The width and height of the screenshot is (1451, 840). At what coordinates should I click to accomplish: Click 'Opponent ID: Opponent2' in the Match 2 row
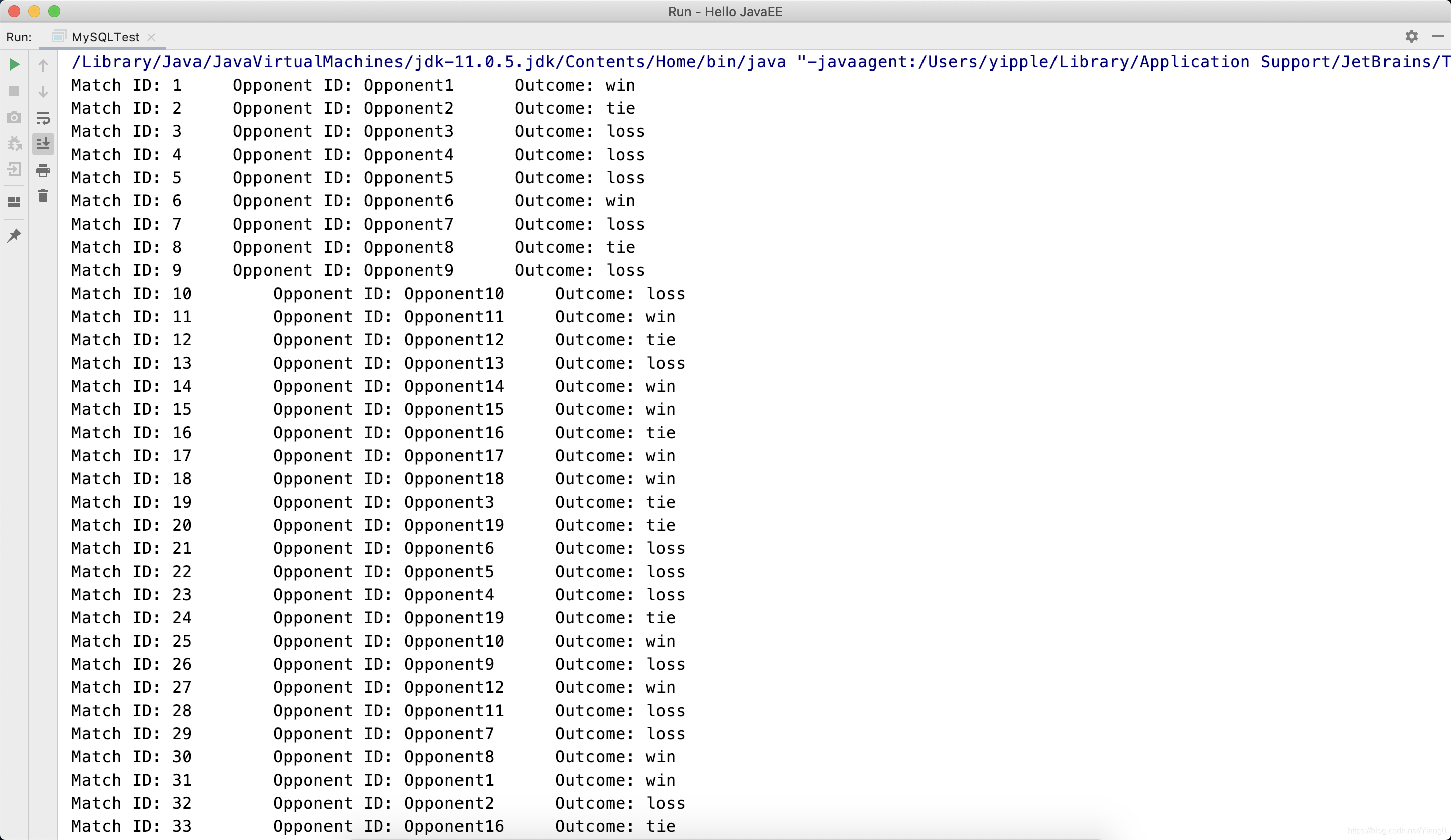343,108
